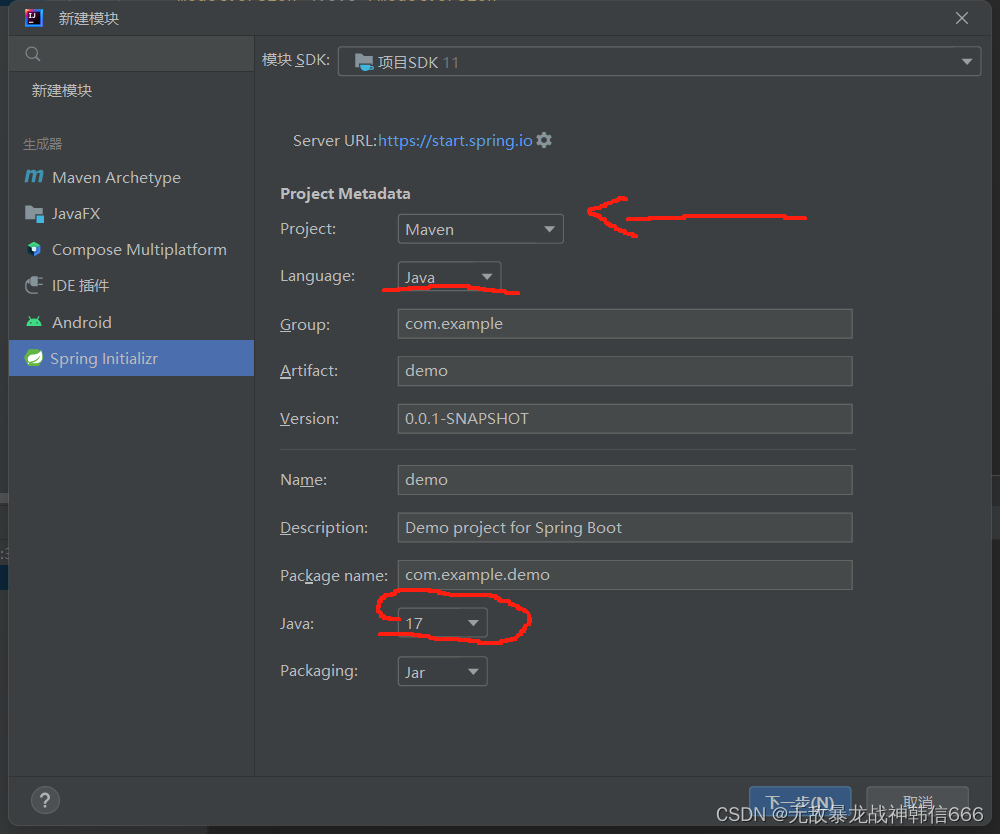The width and height of the screenshot is (1000, 834).
Task: Open the 模块 SDK dropdown
Action: (659, 62)
